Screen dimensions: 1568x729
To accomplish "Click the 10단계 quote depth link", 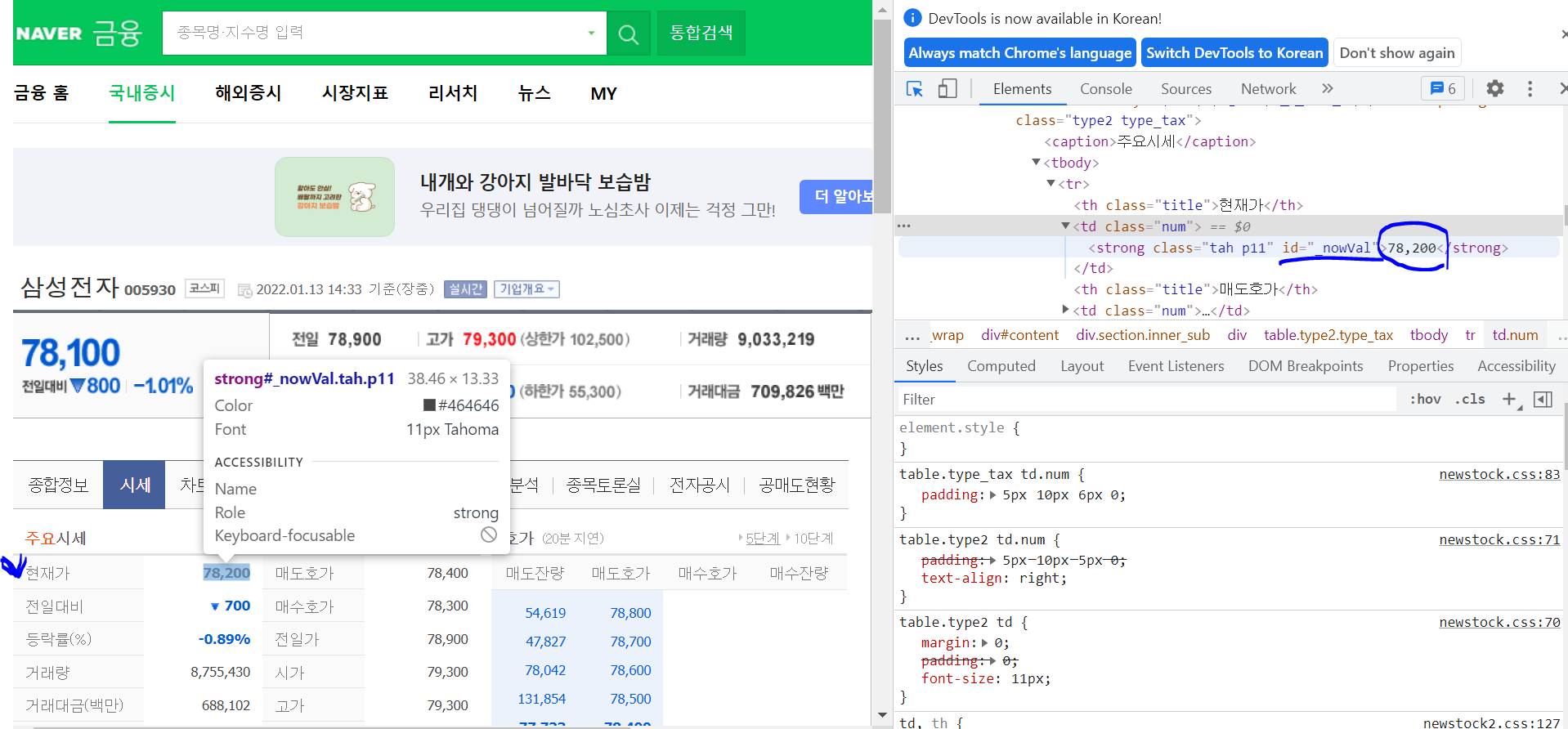I will point(813,539).
